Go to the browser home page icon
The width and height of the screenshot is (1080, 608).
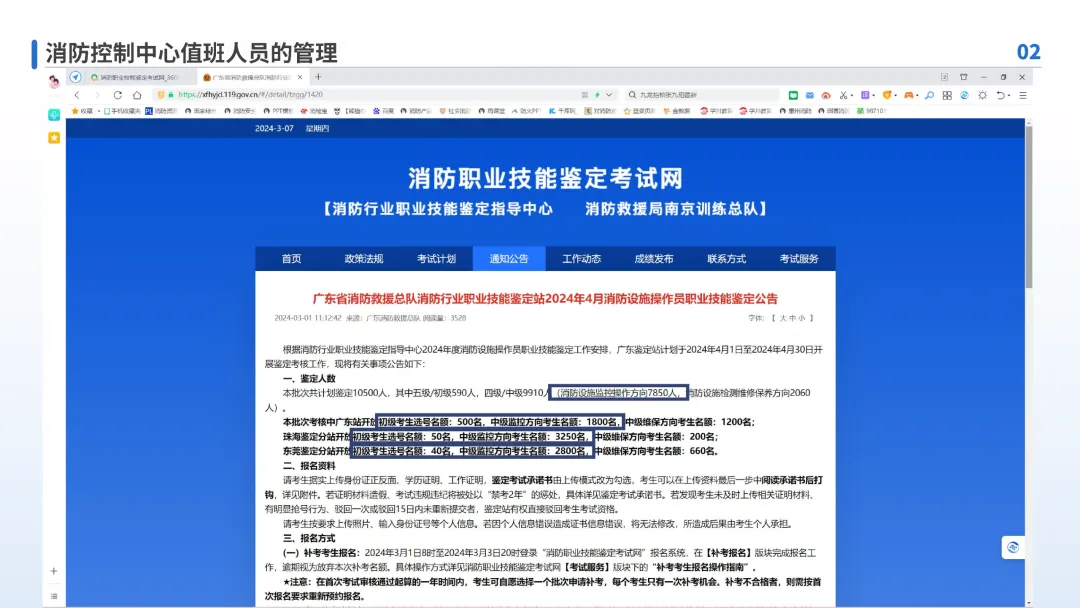pyautogui.click(x=137, y=95)
